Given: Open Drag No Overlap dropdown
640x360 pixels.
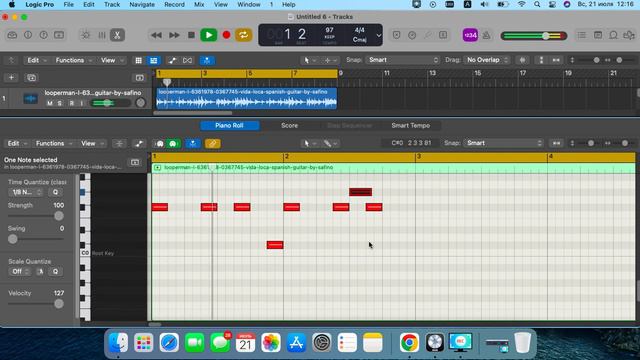Looking at the screenshot, I should tap(487, 60).
